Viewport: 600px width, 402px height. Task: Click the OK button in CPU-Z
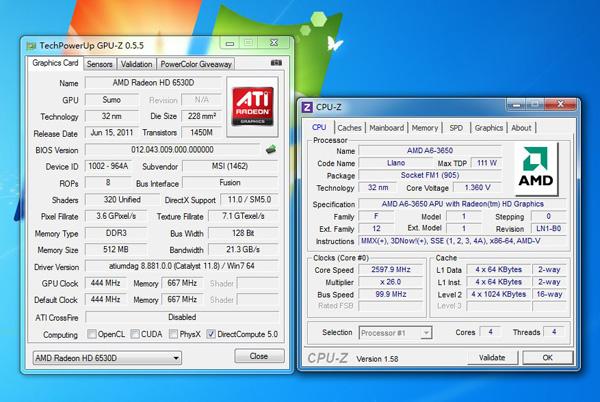[548, 358]
